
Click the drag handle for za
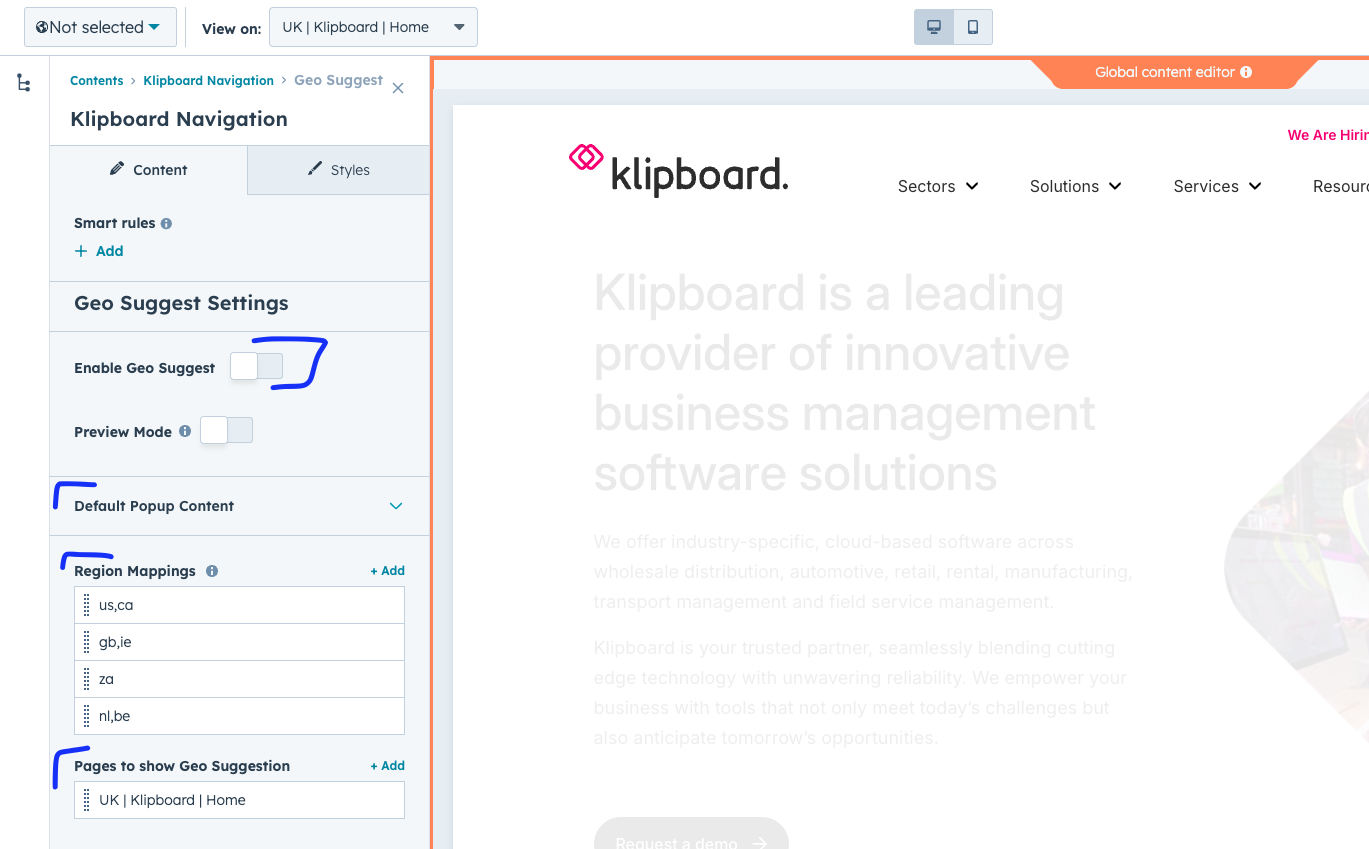[87, 679]
